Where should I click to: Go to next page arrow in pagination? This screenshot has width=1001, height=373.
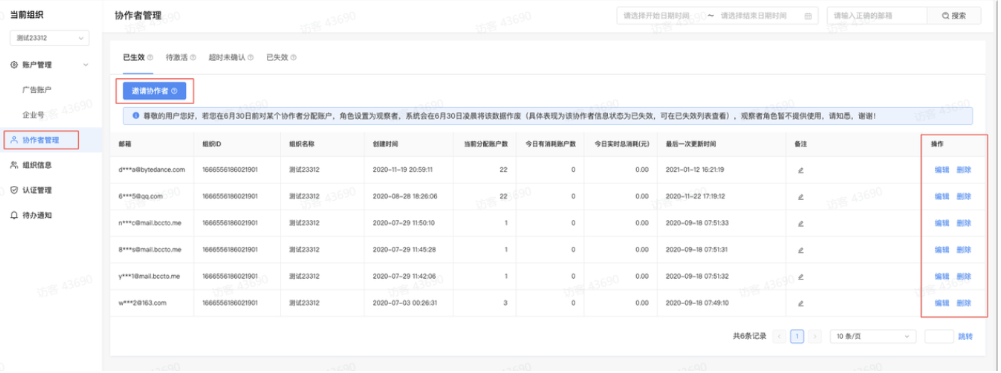[x=815, y=337]
